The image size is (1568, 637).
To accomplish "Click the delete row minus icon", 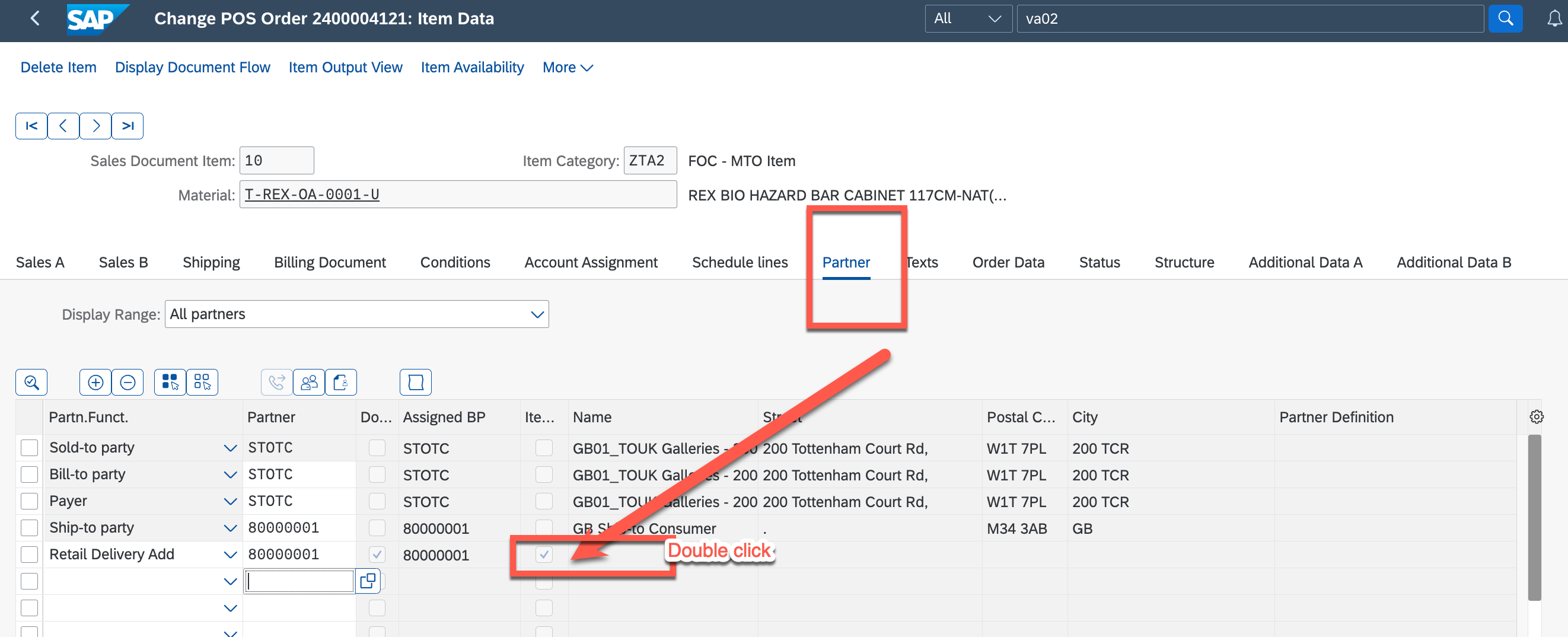I will click(x=128, y=383).
